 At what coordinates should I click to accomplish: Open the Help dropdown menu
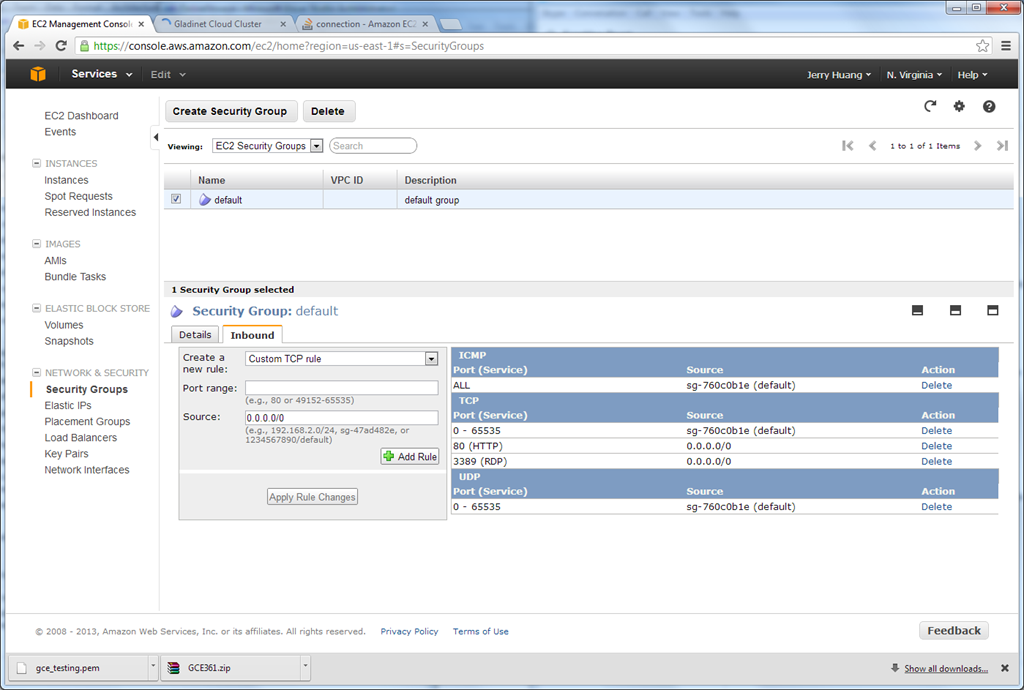point(972,74)
